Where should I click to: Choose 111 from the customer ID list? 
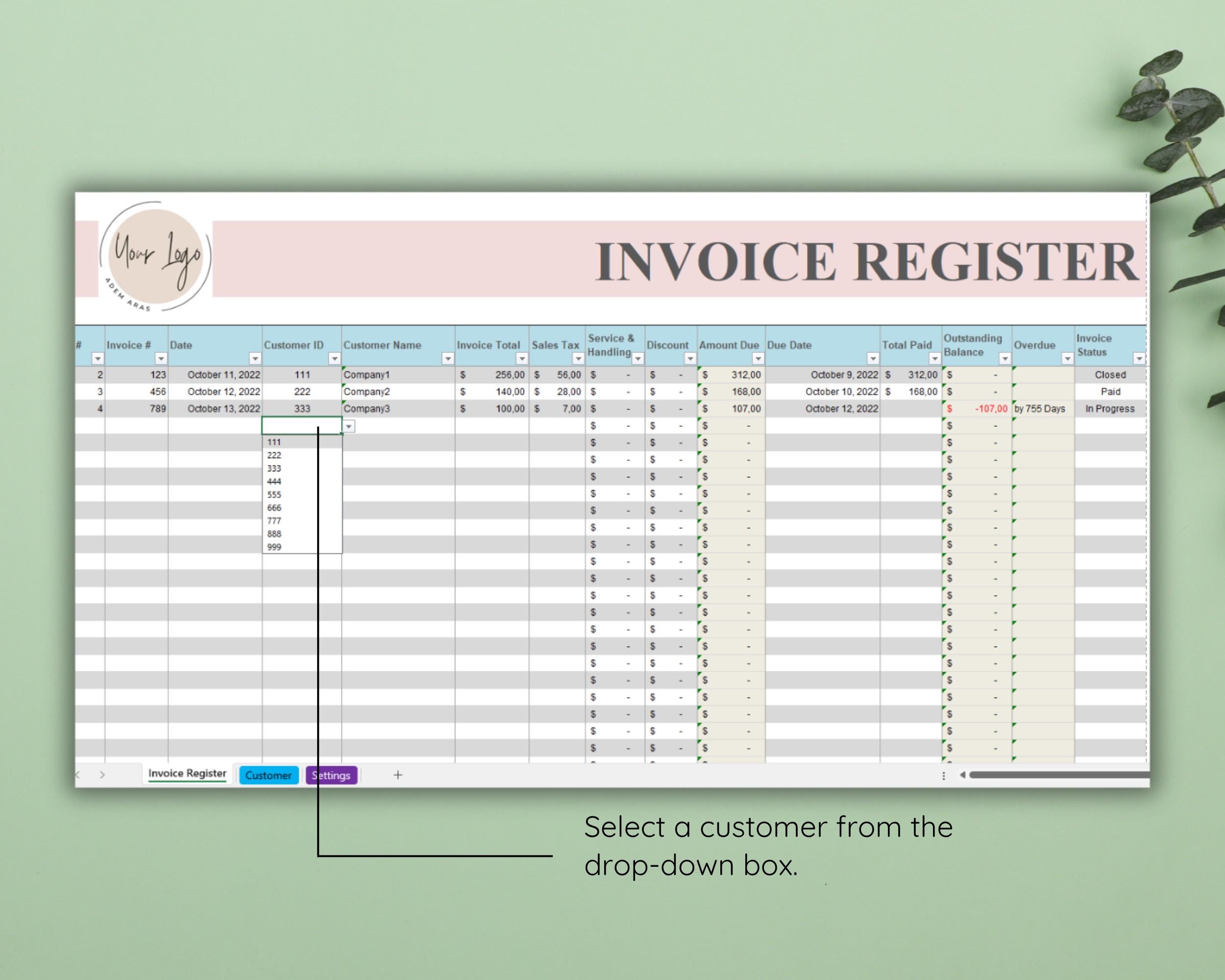302,442
